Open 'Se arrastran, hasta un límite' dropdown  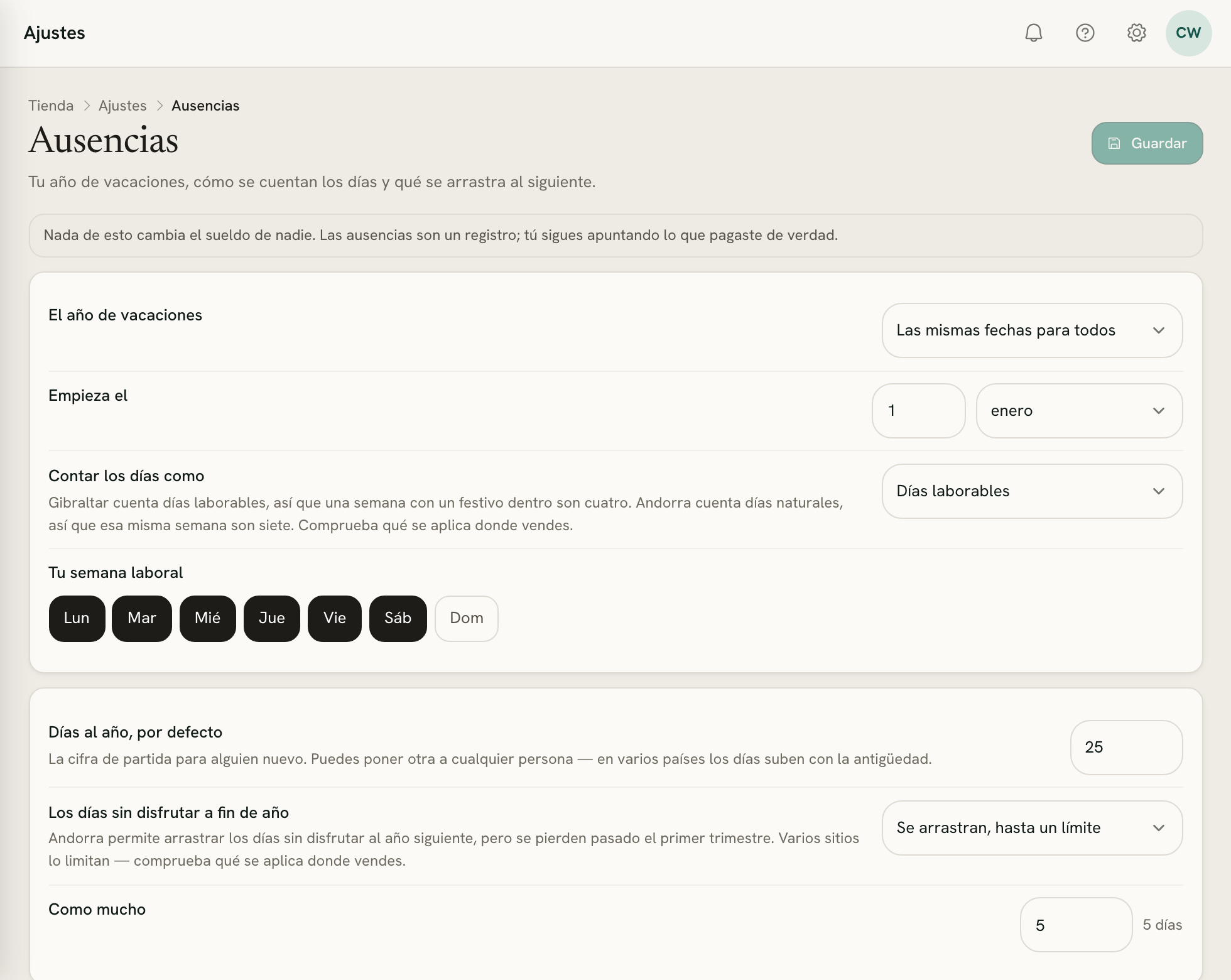1032,828
